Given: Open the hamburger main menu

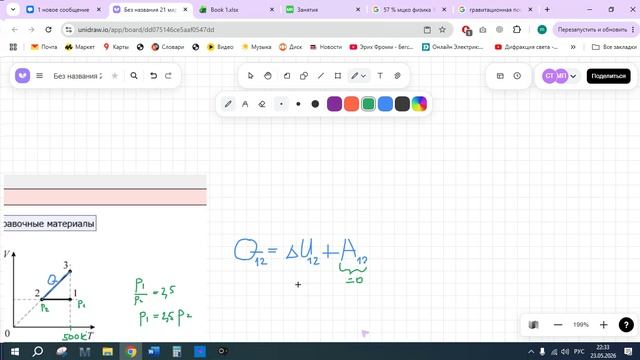Looking at the screenshot, I should point(39,76).
